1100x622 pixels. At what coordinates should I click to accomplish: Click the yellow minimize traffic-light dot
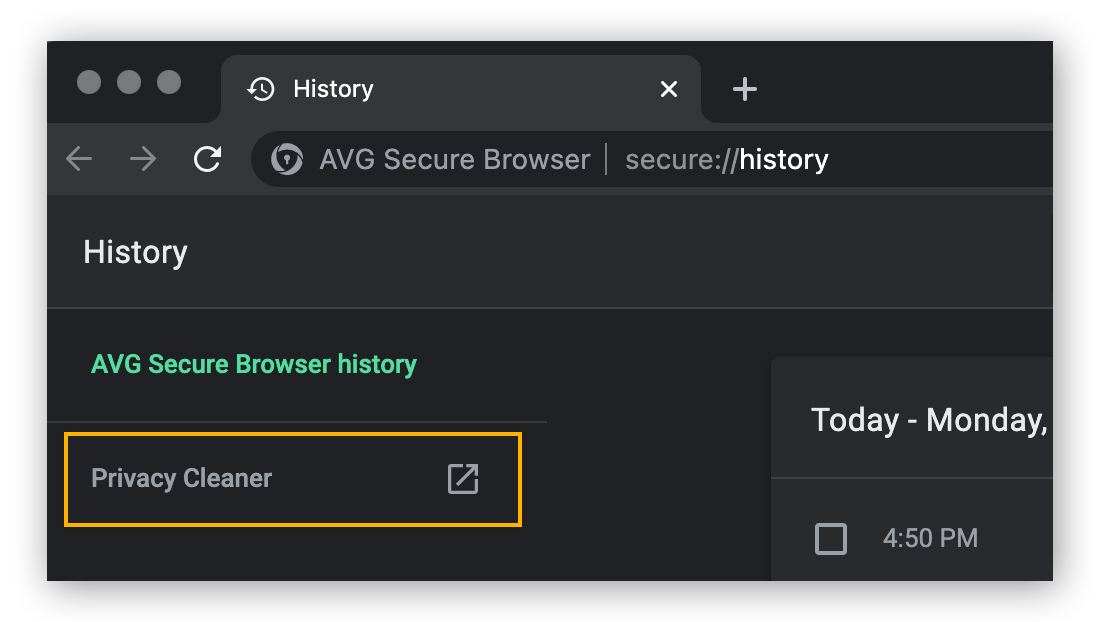(131, 83)
